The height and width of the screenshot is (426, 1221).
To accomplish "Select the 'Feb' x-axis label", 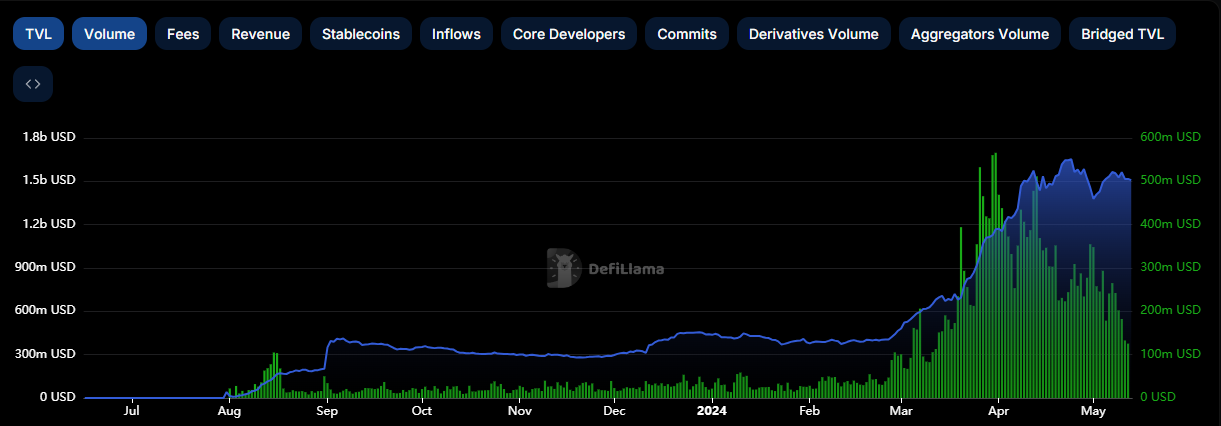I will tap(809, 411).
